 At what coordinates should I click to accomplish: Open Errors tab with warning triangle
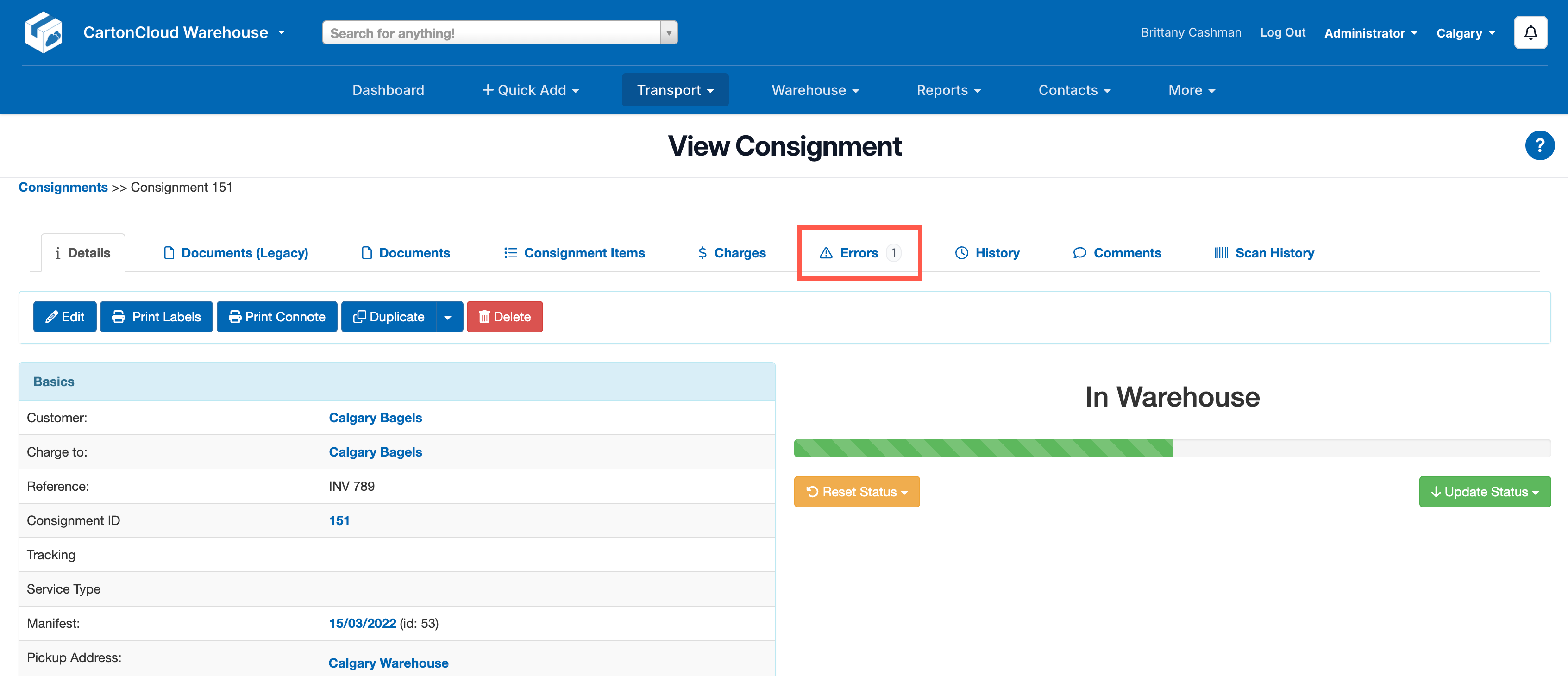click(x=858, y=252)
